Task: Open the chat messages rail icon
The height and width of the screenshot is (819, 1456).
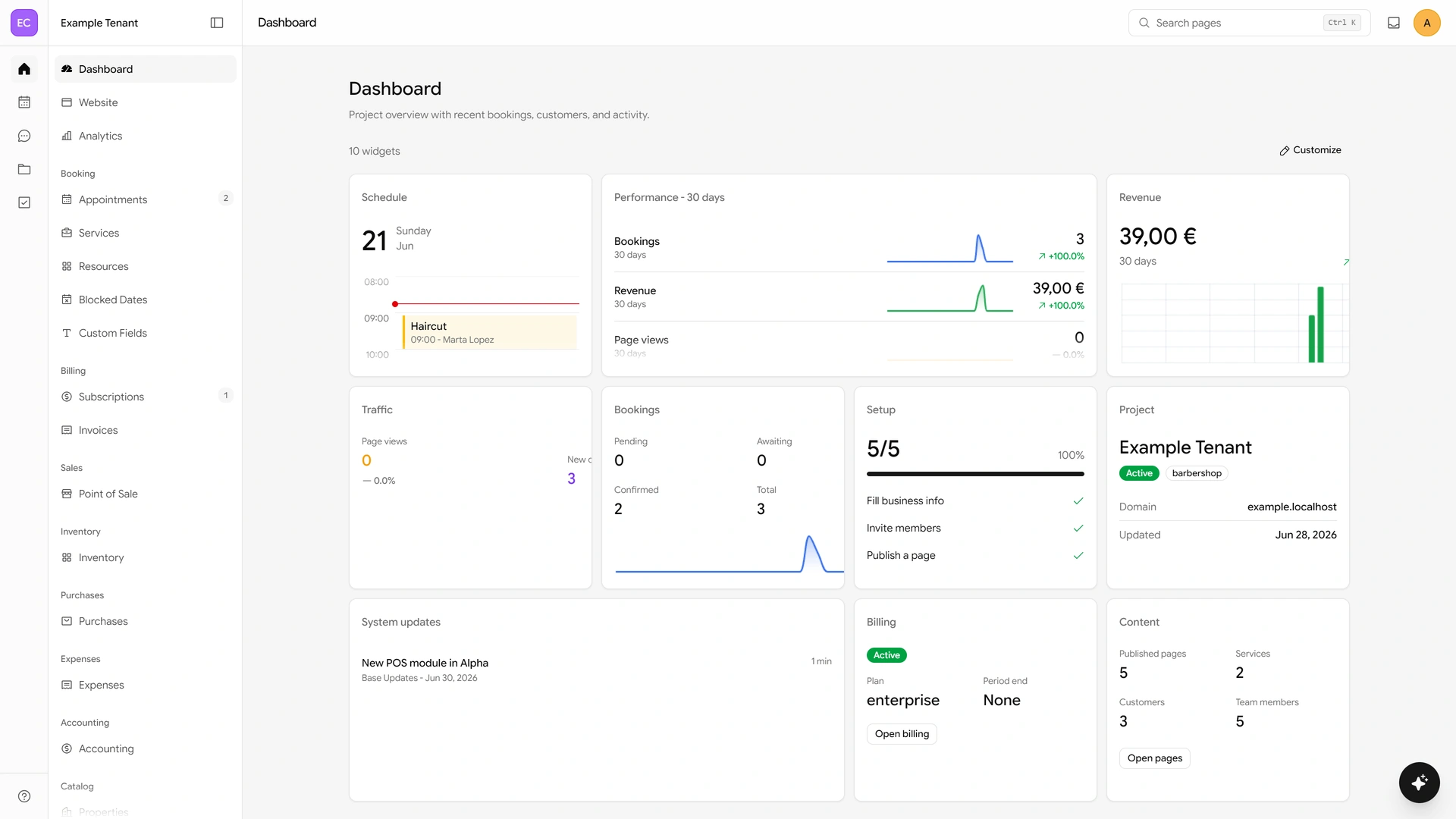Action: point(24,136)
